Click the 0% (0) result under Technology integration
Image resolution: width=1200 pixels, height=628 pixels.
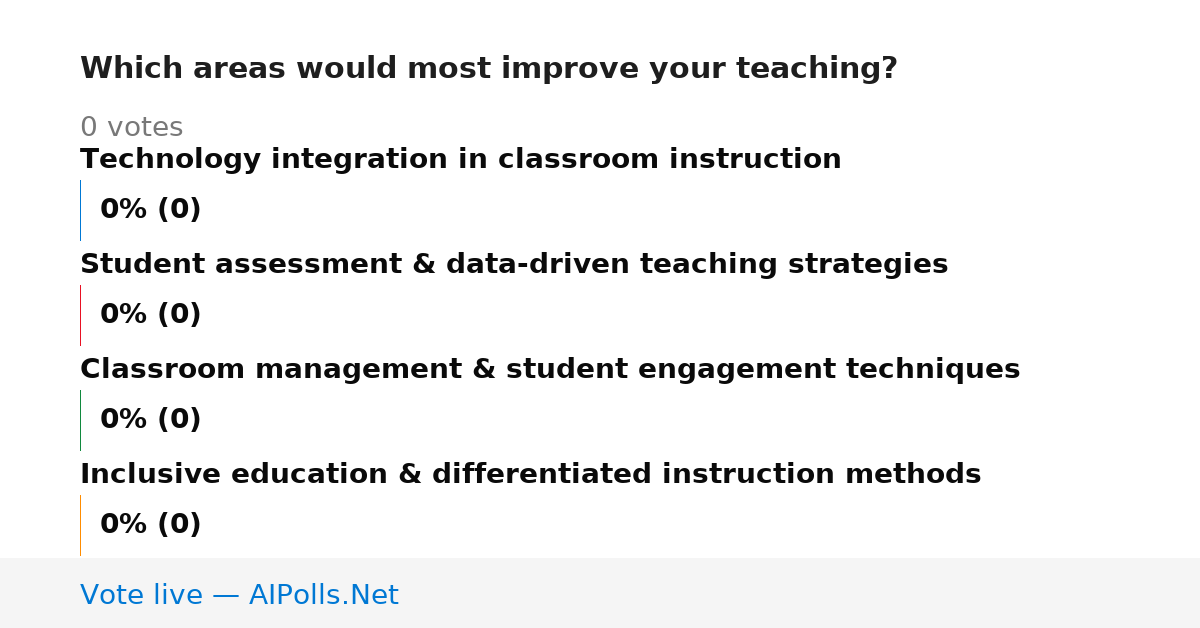(151, 210)
